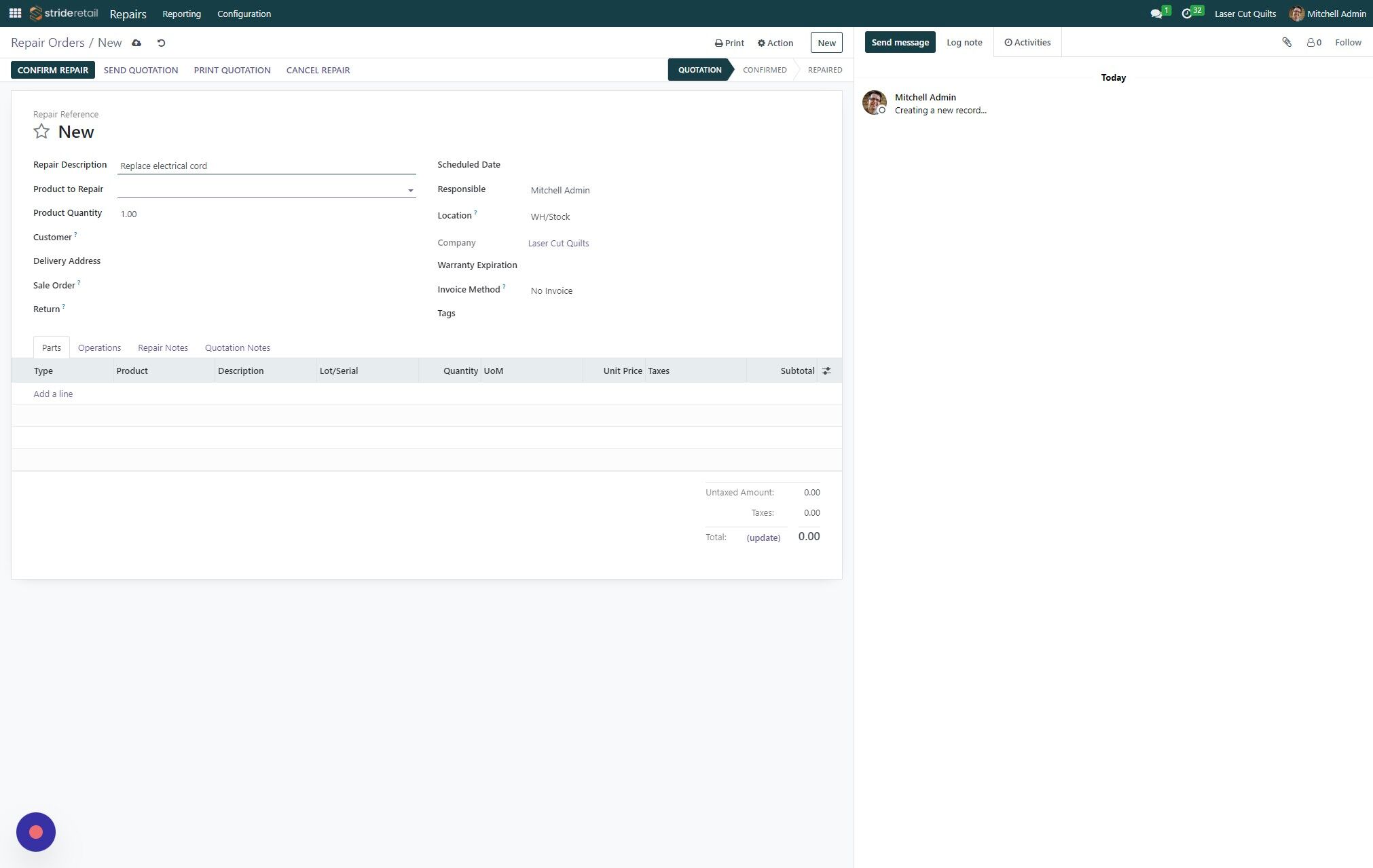Click the strideretail logo
The image size is (1373, 868).
click(x=64, y=14)
